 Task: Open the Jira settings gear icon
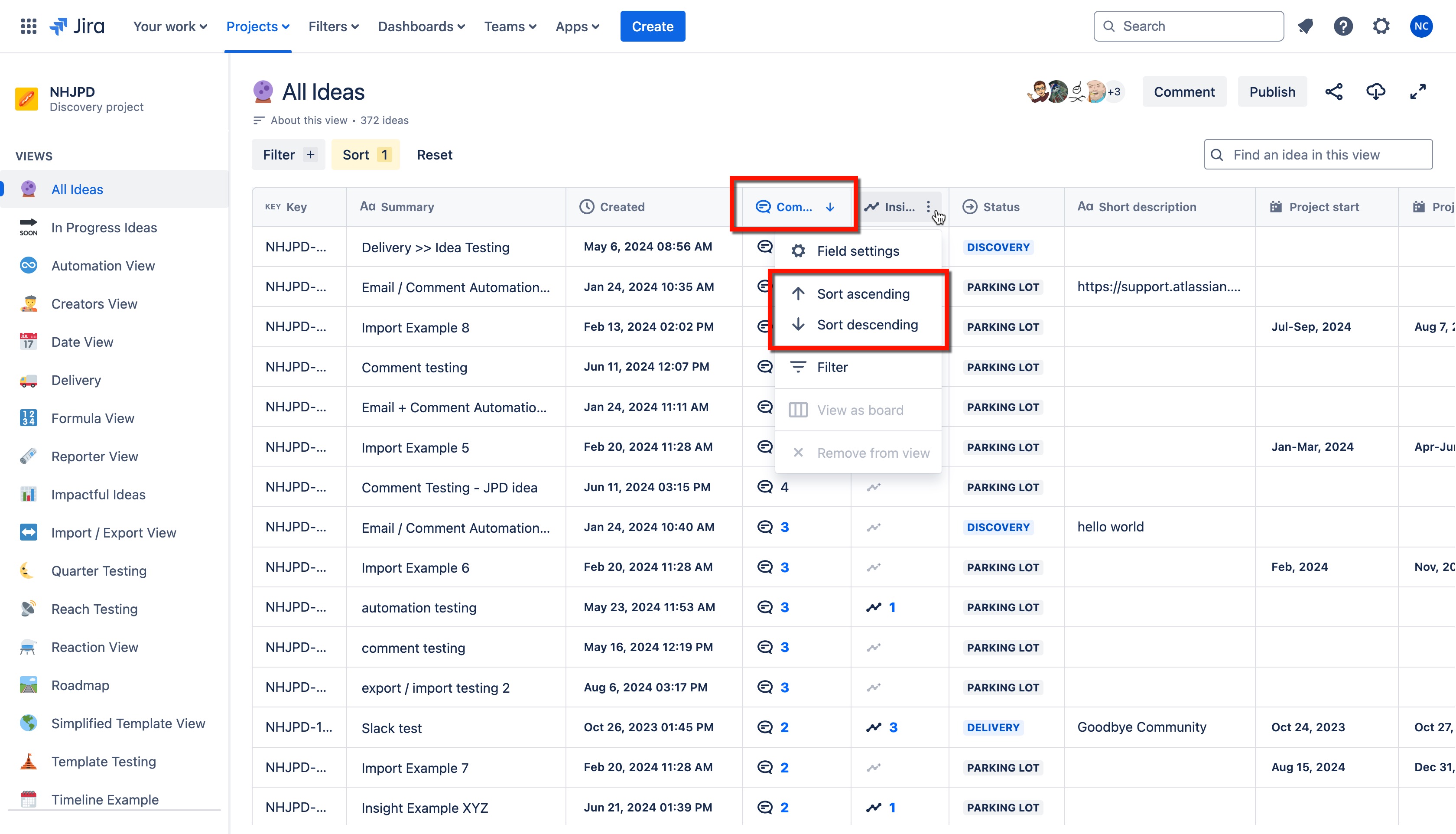[x=1381, y=26]
